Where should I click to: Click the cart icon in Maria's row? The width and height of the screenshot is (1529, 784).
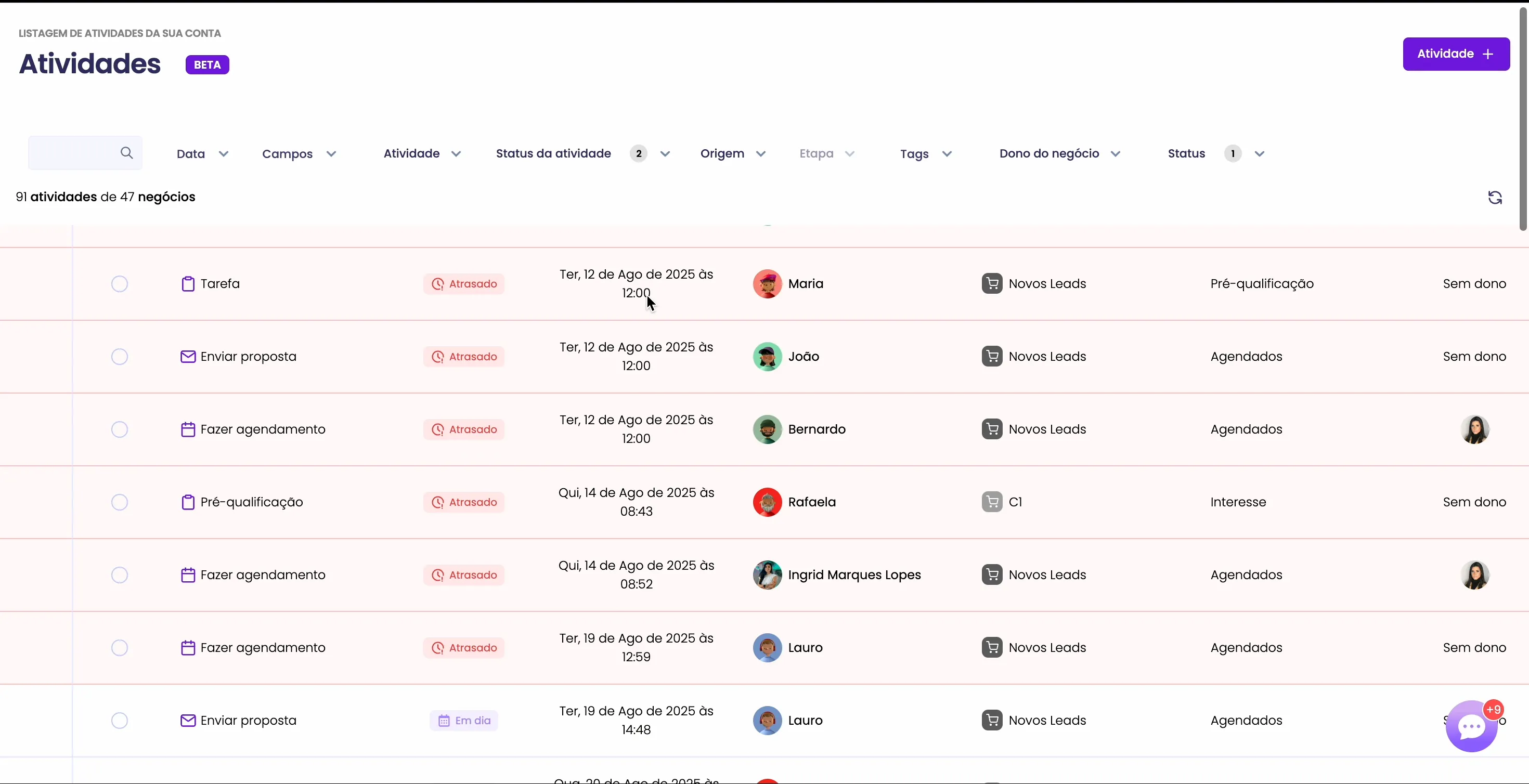992,284
